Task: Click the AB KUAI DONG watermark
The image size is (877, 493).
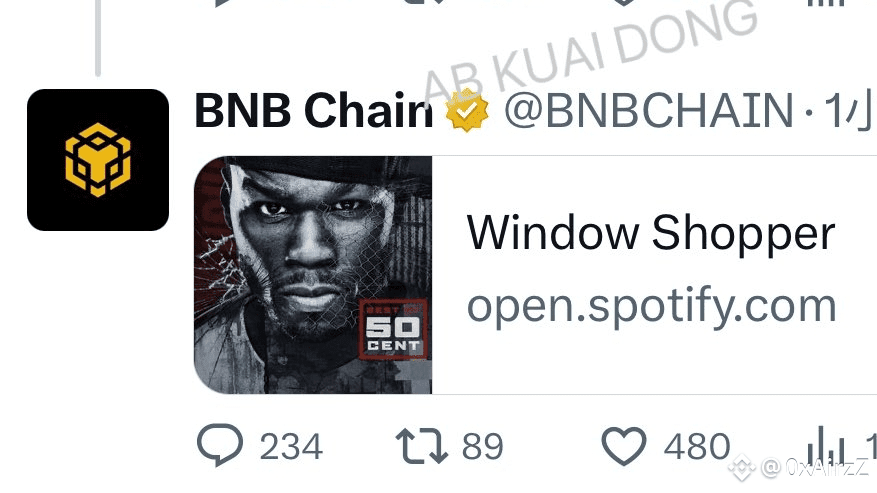Action: [590, 53]
